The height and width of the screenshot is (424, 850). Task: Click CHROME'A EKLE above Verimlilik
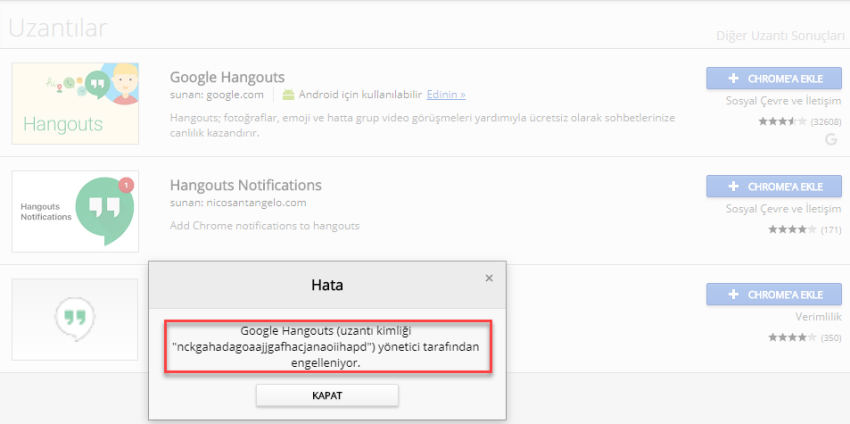pyautogui.click(x=774, y=294)
